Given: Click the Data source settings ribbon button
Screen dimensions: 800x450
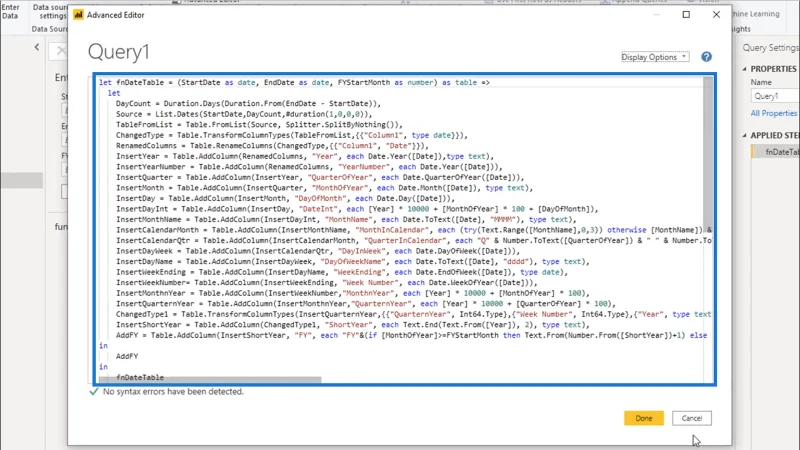Looking at the screenshot, I should tap(49, 11).
